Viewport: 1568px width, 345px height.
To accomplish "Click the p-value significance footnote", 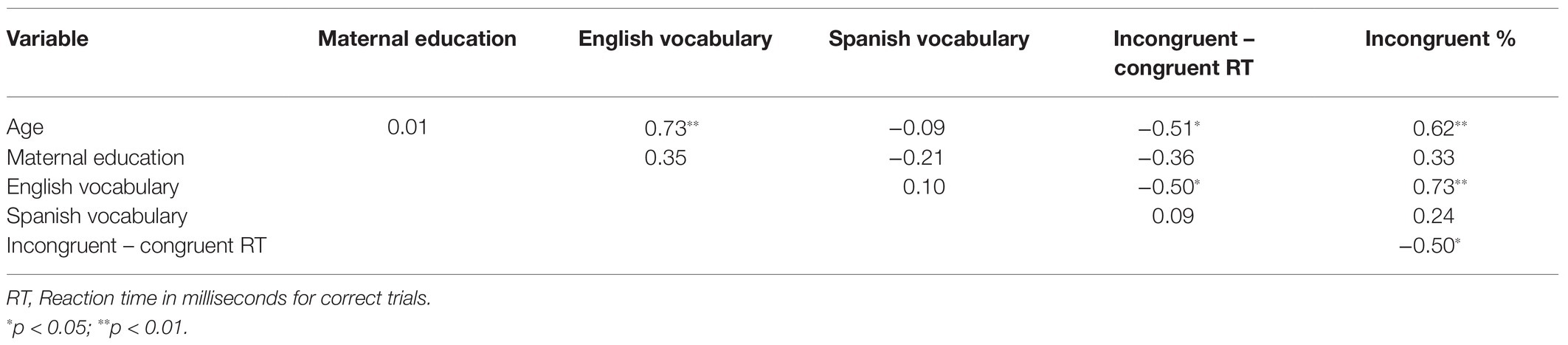I will pos(97,327).
